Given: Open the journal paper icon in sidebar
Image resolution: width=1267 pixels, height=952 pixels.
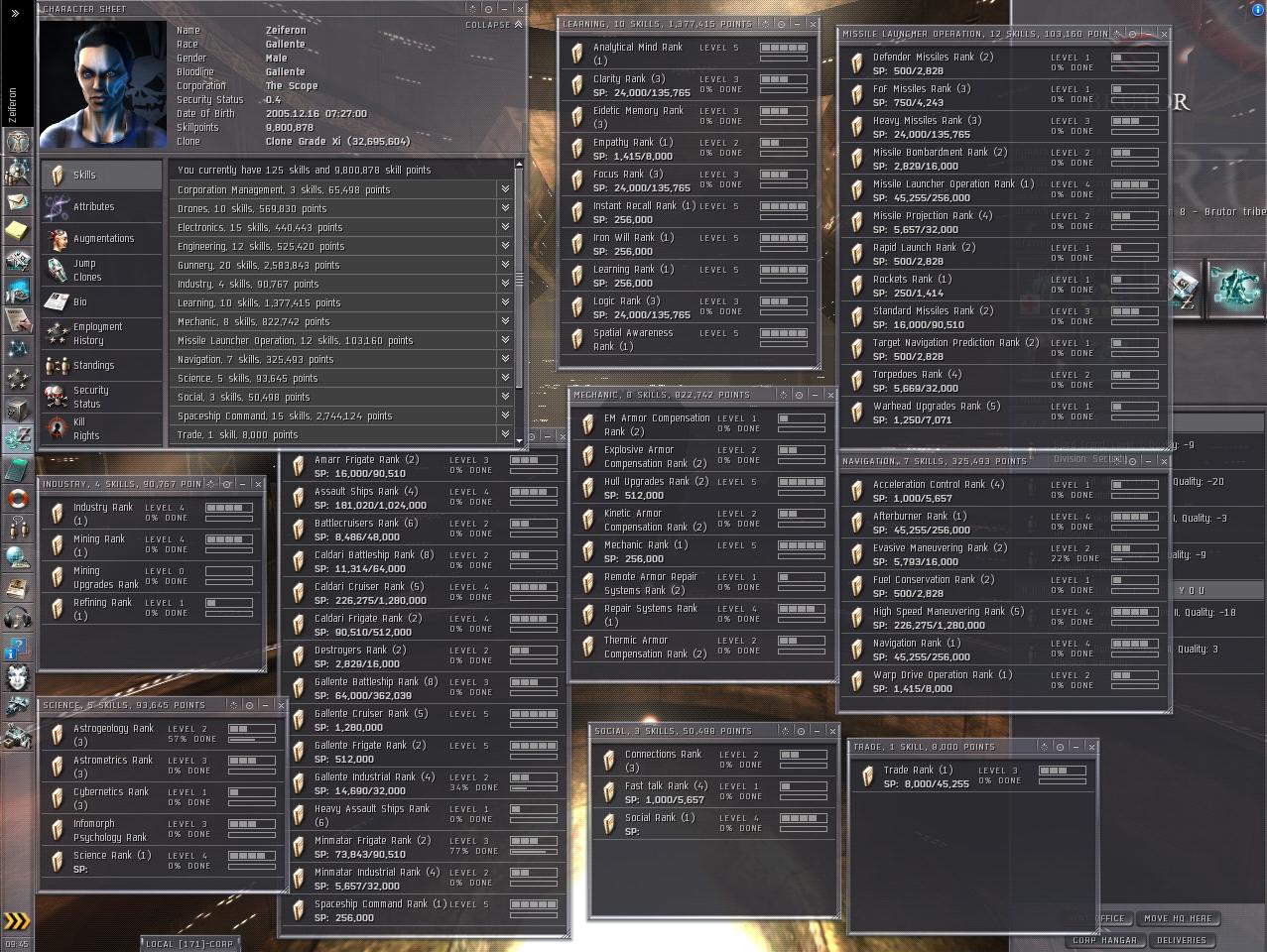Looking at the screenshot, I should coord(17,320).
